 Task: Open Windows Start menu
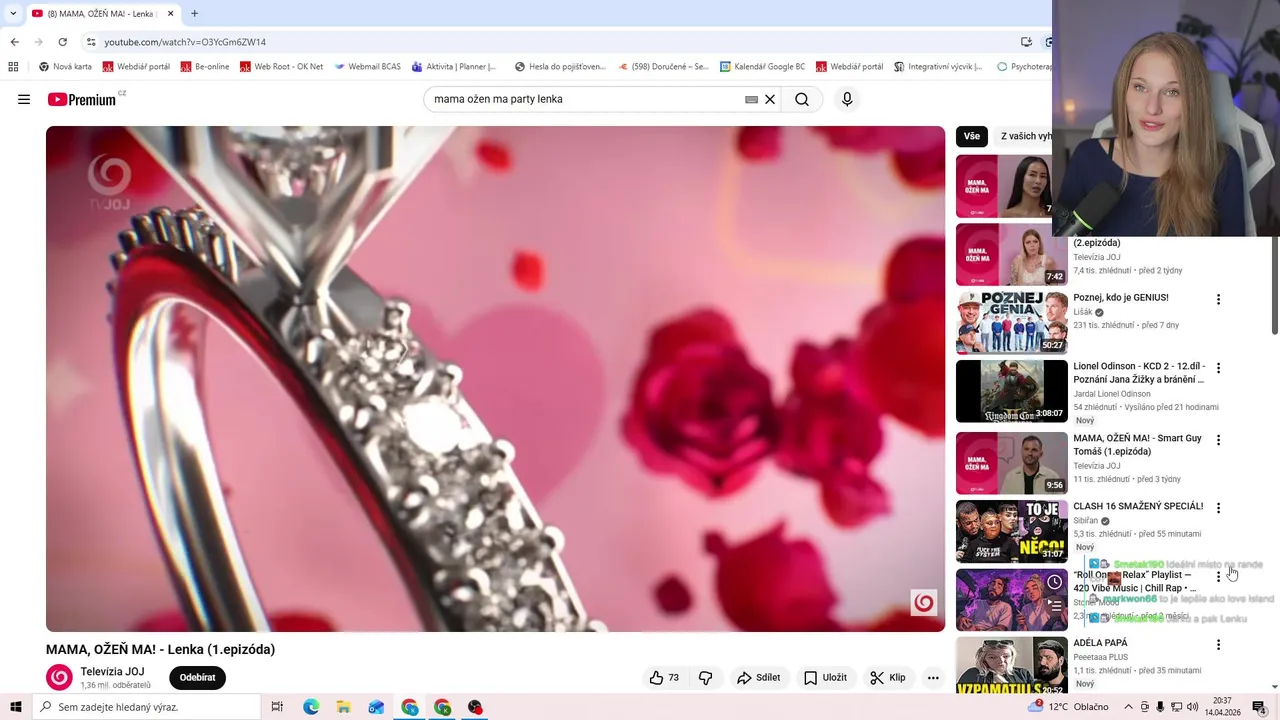click(x=15, y=707)
